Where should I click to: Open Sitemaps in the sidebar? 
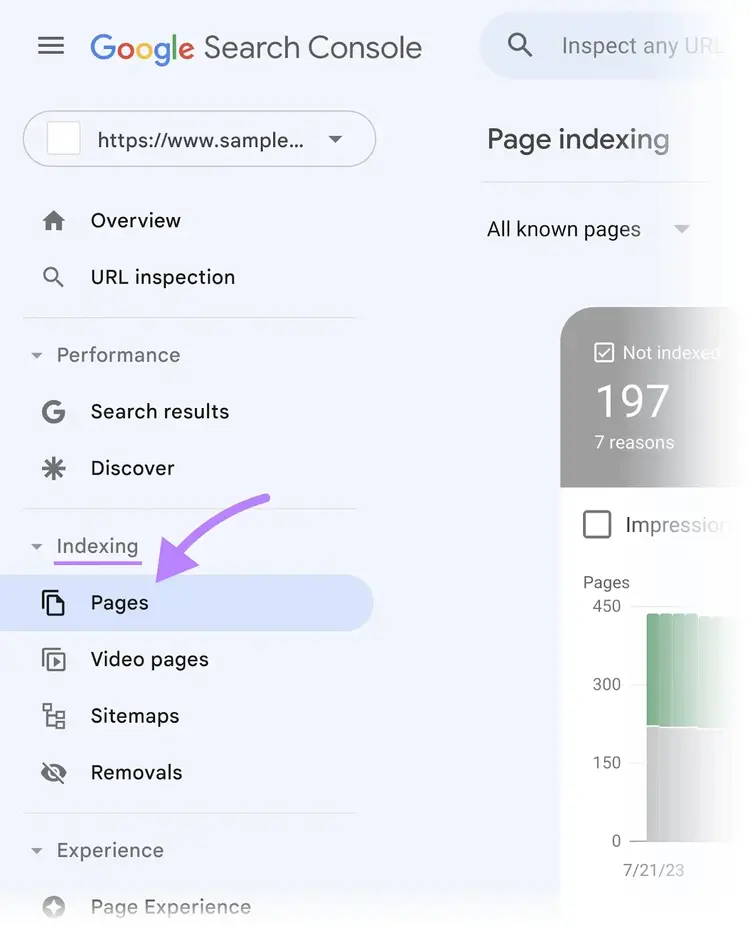135,716
